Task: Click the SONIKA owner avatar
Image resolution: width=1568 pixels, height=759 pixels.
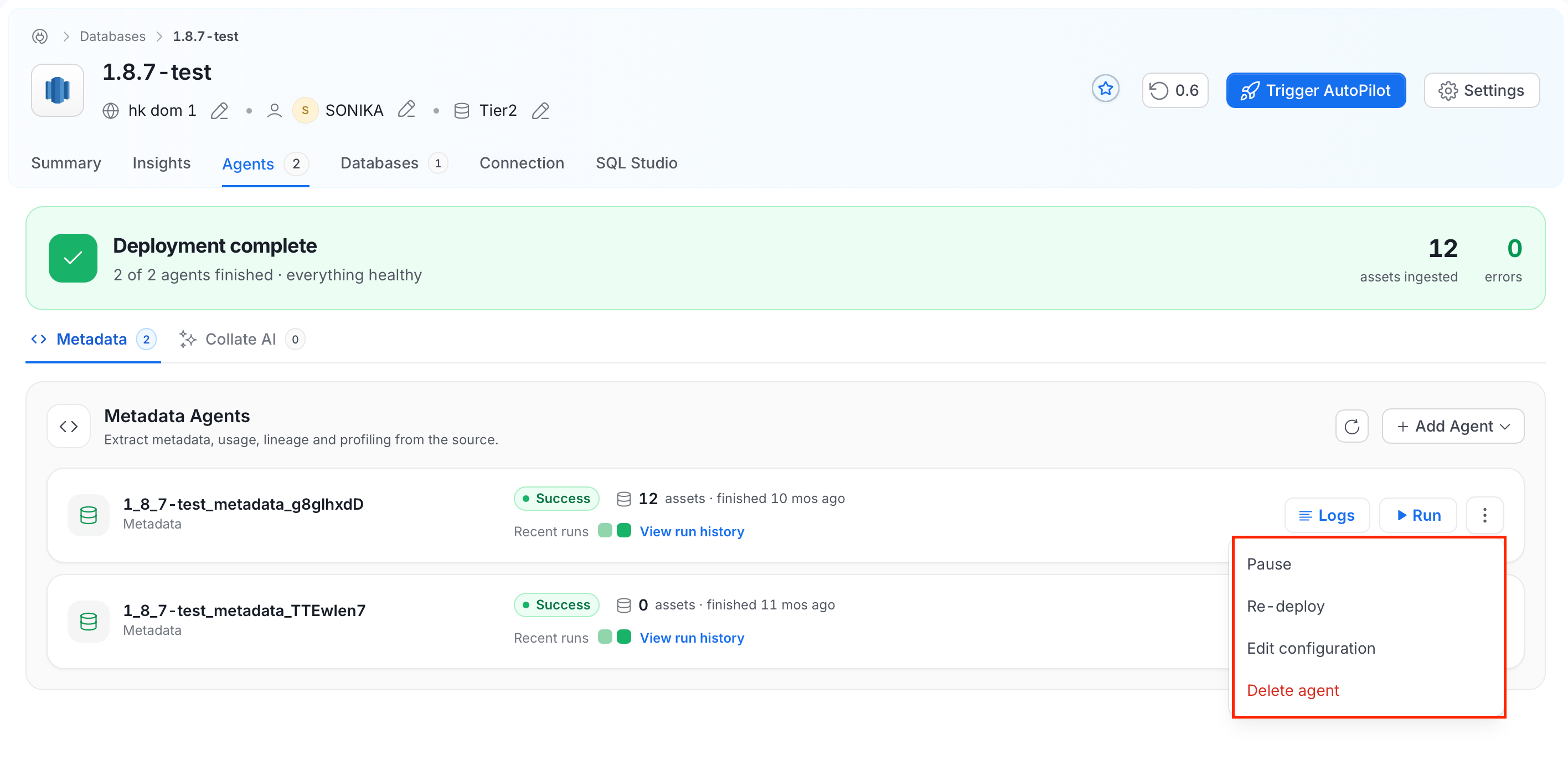Action: click(305, 110)
